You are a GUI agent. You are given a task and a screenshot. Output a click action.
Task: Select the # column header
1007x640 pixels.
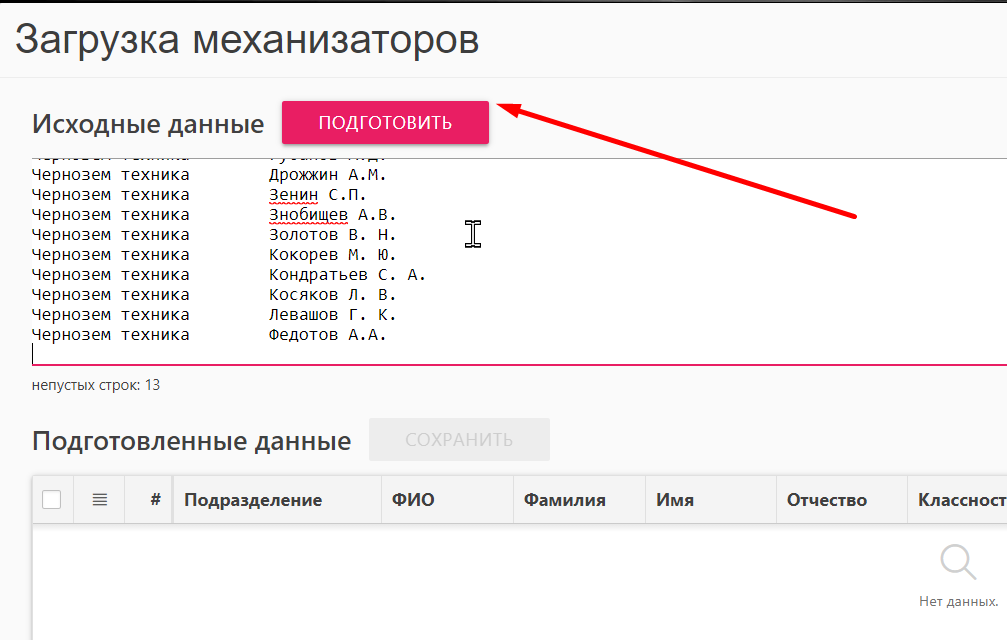155,500
